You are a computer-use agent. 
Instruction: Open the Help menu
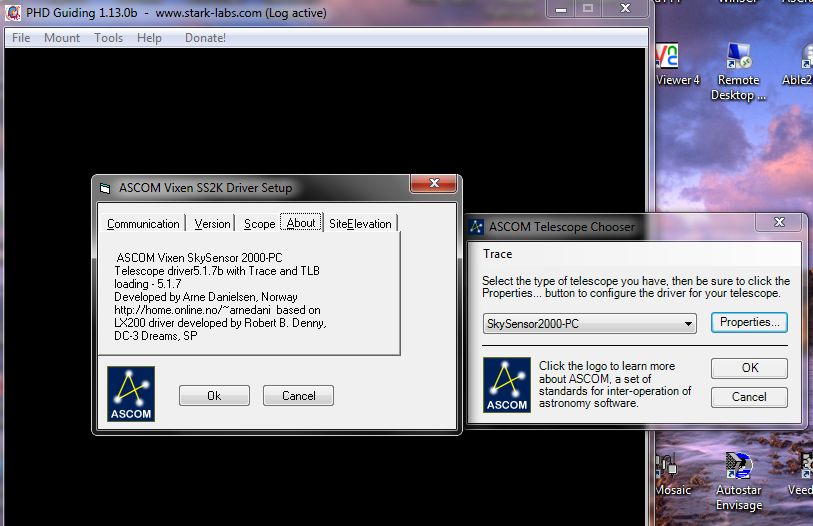tap(149, 38)
